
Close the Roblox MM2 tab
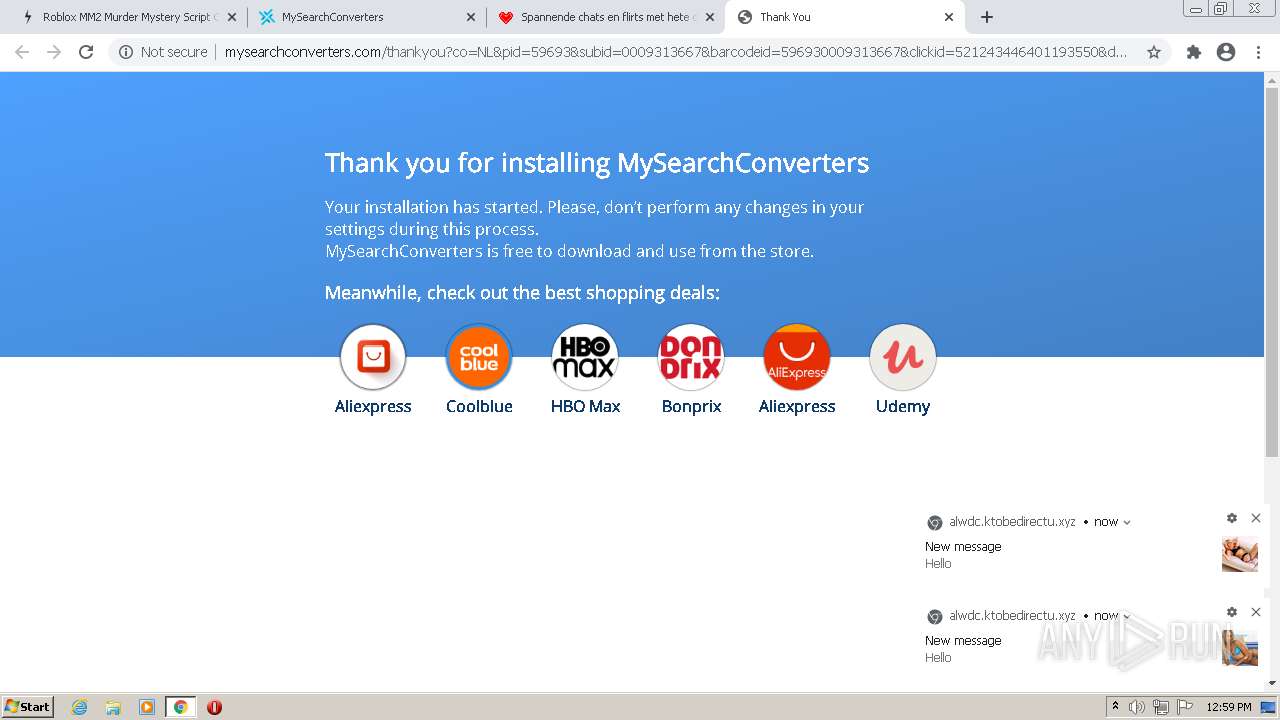point(232,17)
